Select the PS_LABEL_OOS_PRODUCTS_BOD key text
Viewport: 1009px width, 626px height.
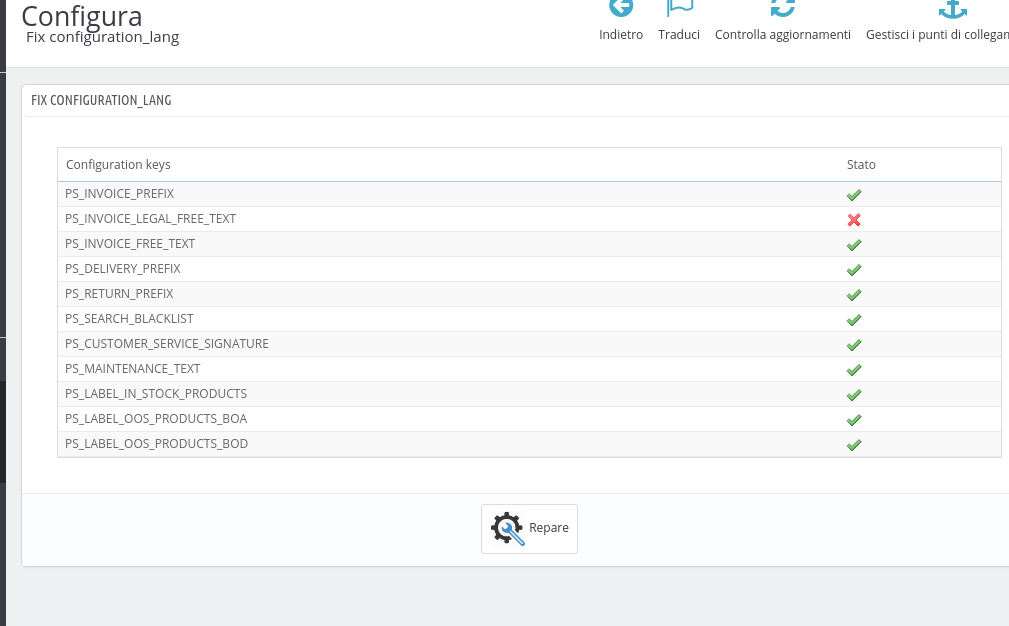pyautogui.click(x=156, y=444)
